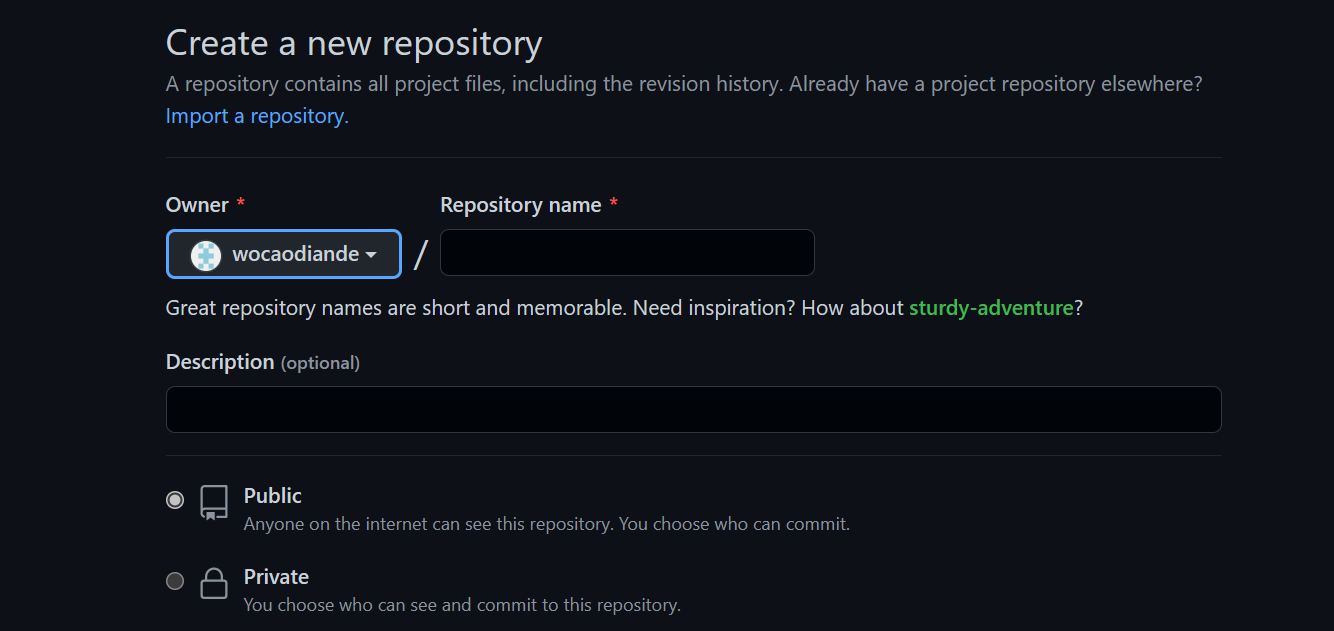1334x631 pixels.
Task: Follow the Import a repository link
Action: point(257,116)
